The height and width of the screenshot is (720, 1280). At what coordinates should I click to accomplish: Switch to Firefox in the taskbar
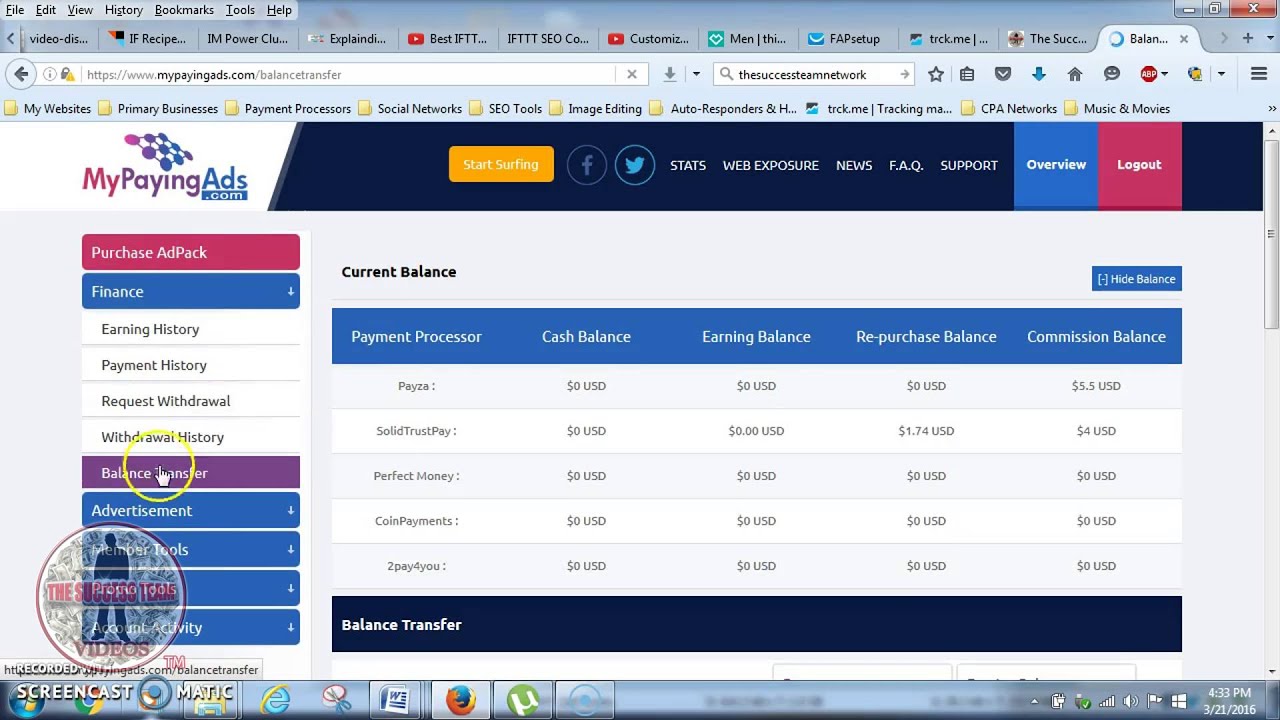460,700
